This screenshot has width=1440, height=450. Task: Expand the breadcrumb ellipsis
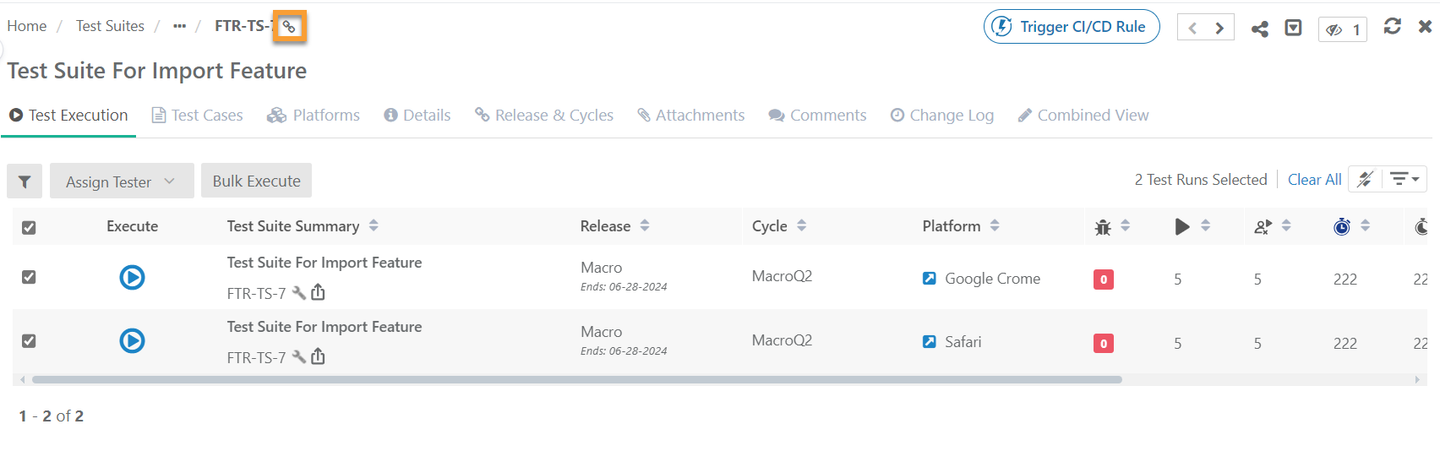pyautogui.click(x=180, y=27)
